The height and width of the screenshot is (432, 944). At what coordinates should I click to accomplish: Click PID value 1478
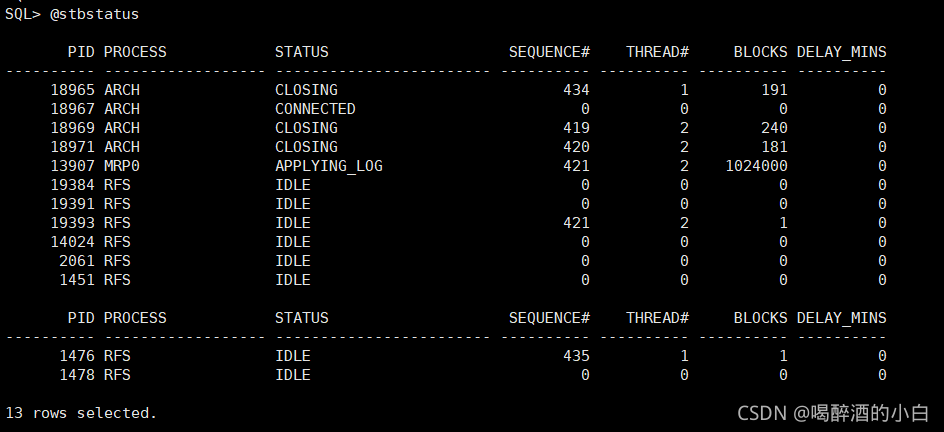77,375
